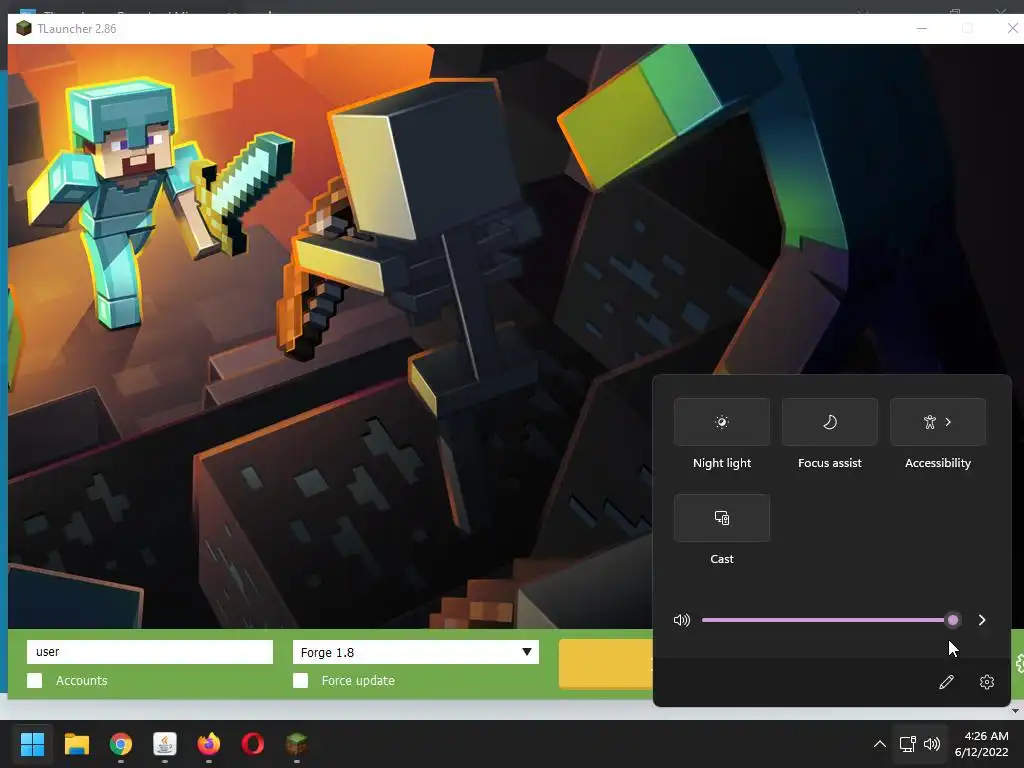Click the speaker icon in system tray
1024x768 pixels.
pos(932,744)
